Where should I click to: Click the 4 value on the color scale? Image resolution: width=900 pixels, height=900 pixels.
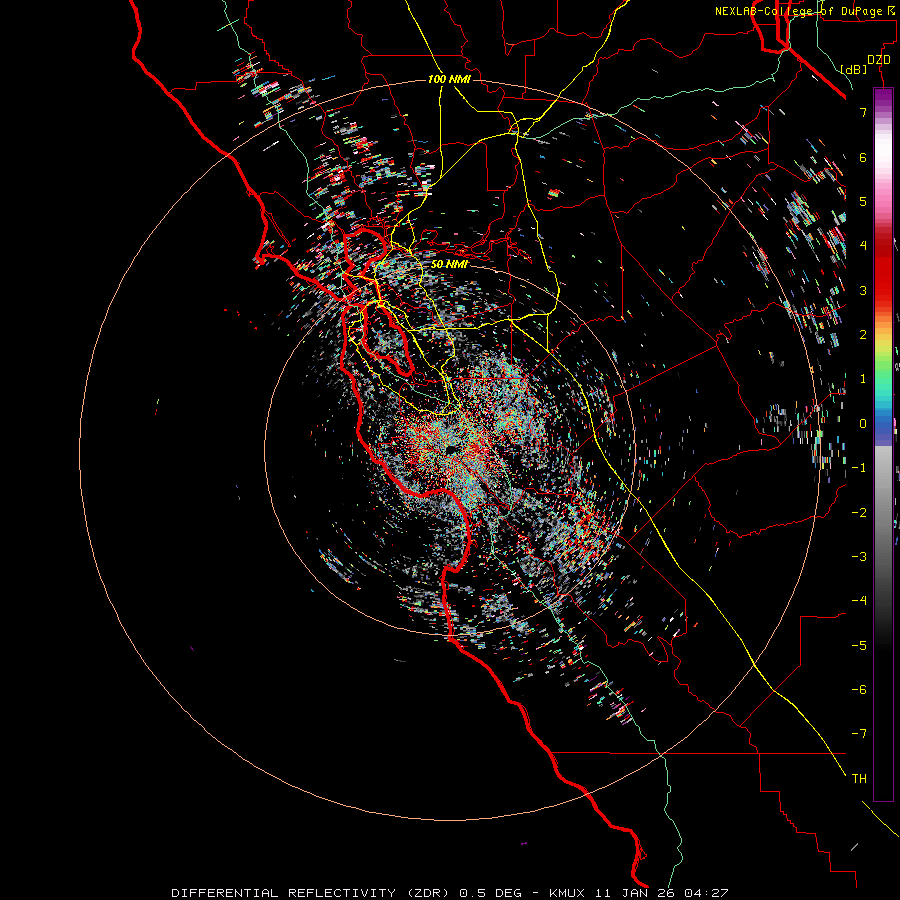click(x=863, y=246)
